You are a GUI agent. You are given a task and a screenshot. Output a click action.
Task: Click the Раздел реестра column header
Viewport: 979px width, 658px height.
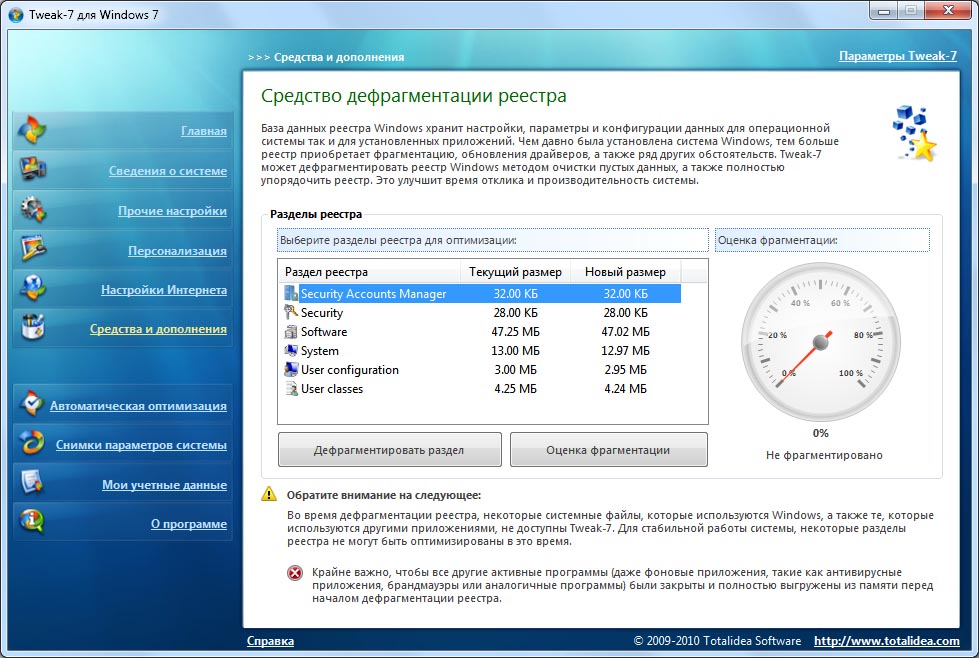point(370,272)
